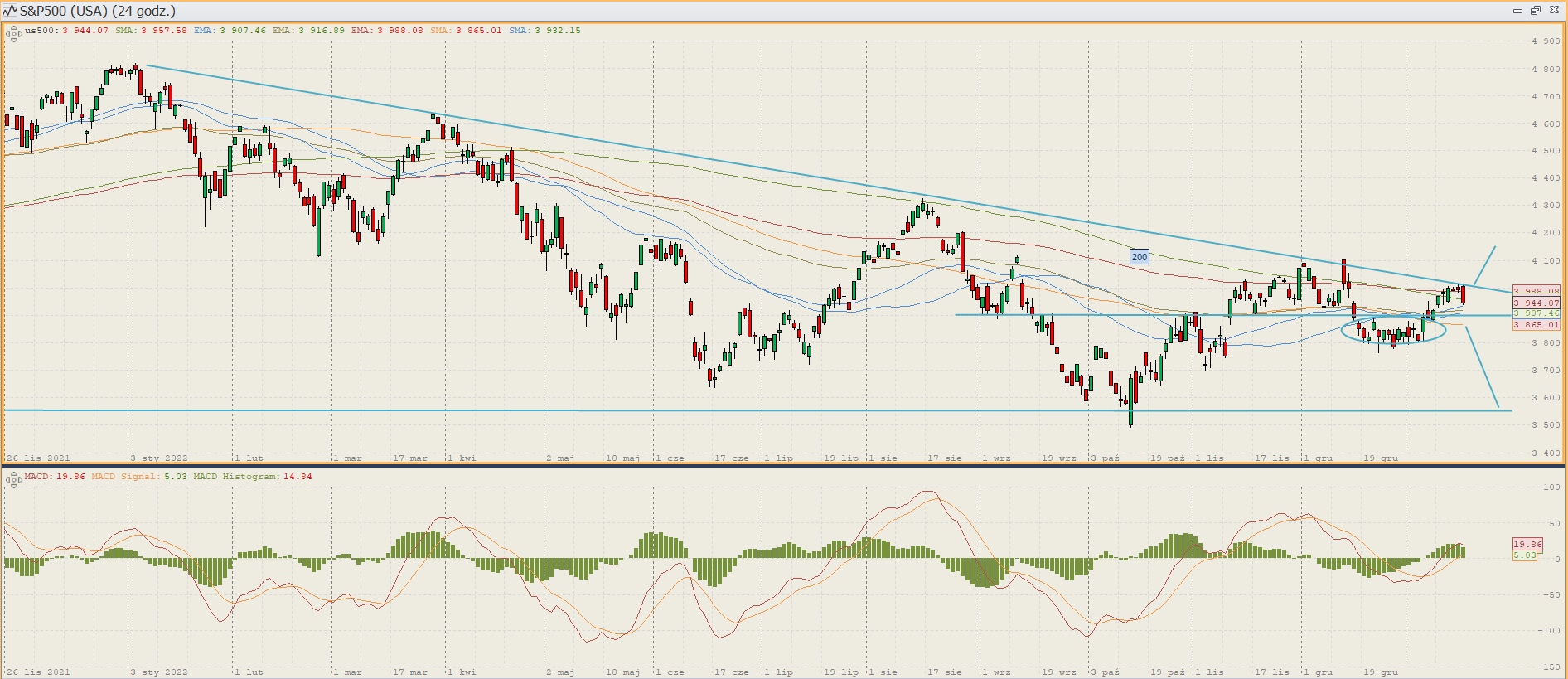Click the pan arrows icon in price chart
The image size is (1568, 679).
(x=13, y=34)
